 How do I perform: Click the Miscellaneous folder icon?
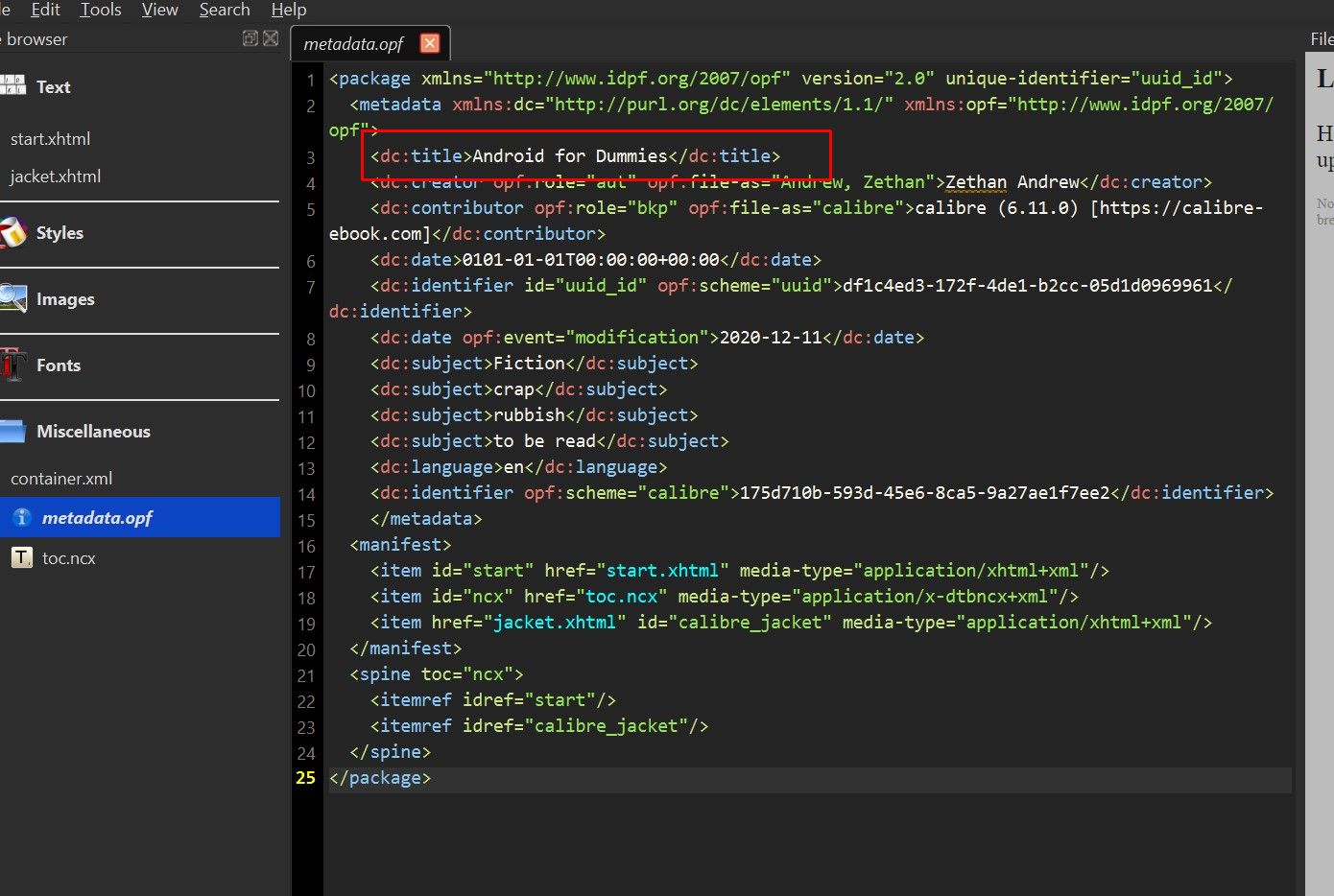12,431
